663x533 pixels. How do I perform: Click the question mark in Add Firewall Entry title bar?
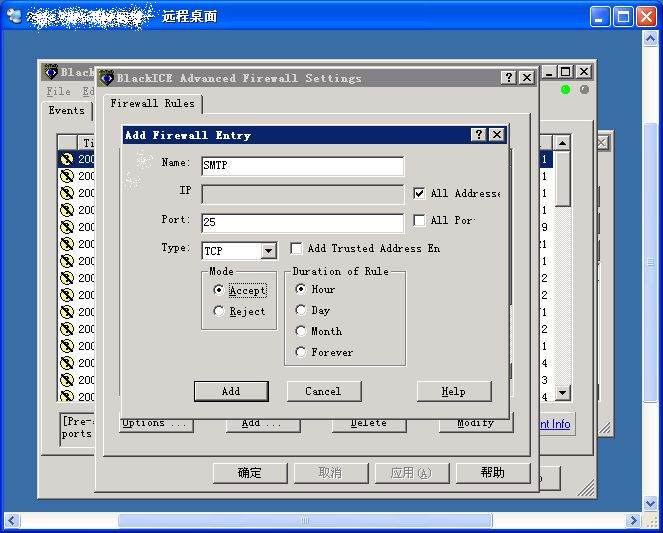pyautogui.click(x=479, y=135)
